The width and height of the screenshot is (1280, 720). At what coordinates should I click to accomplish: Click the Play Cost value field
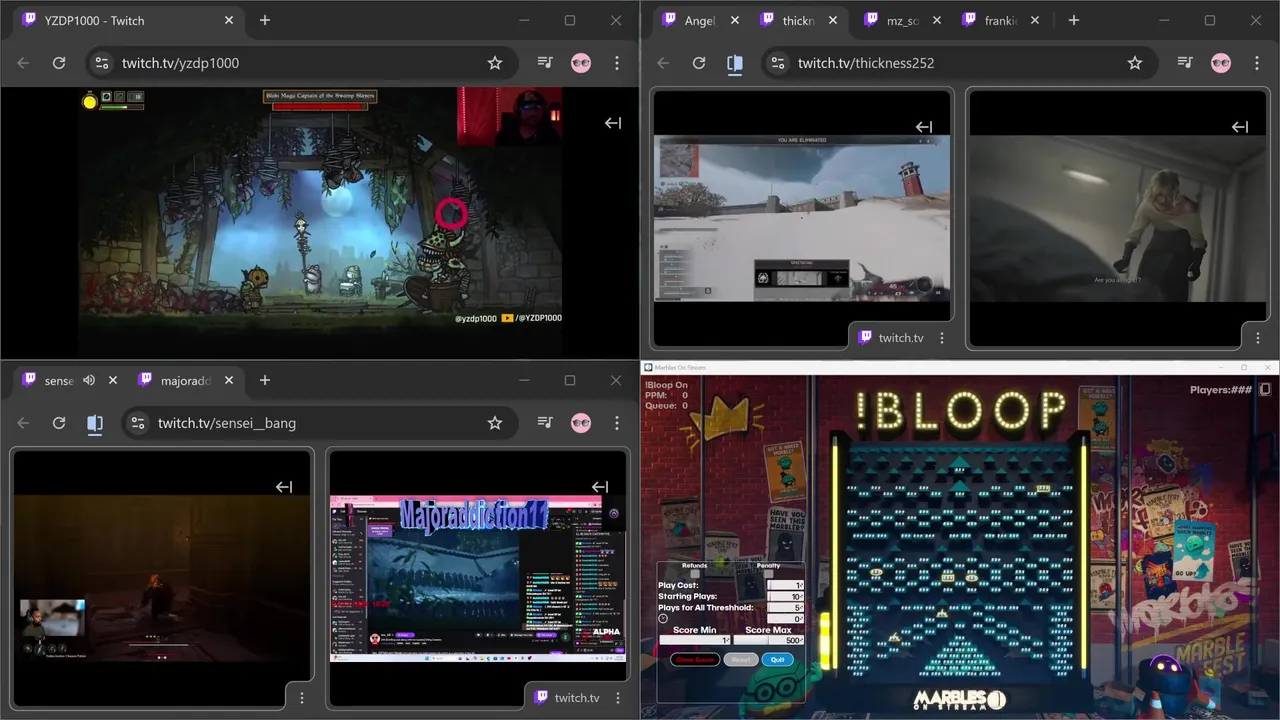(x=785, y=585)
